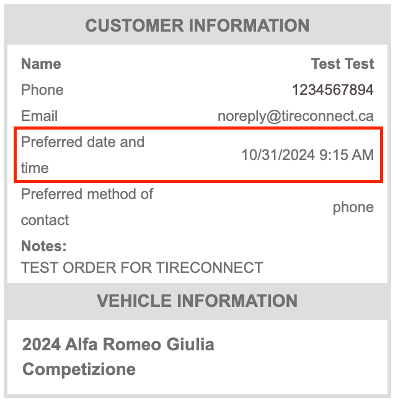
Task: Click the 9:15 AM time portion
Action: pyautogui.click(x=346, y=155)
